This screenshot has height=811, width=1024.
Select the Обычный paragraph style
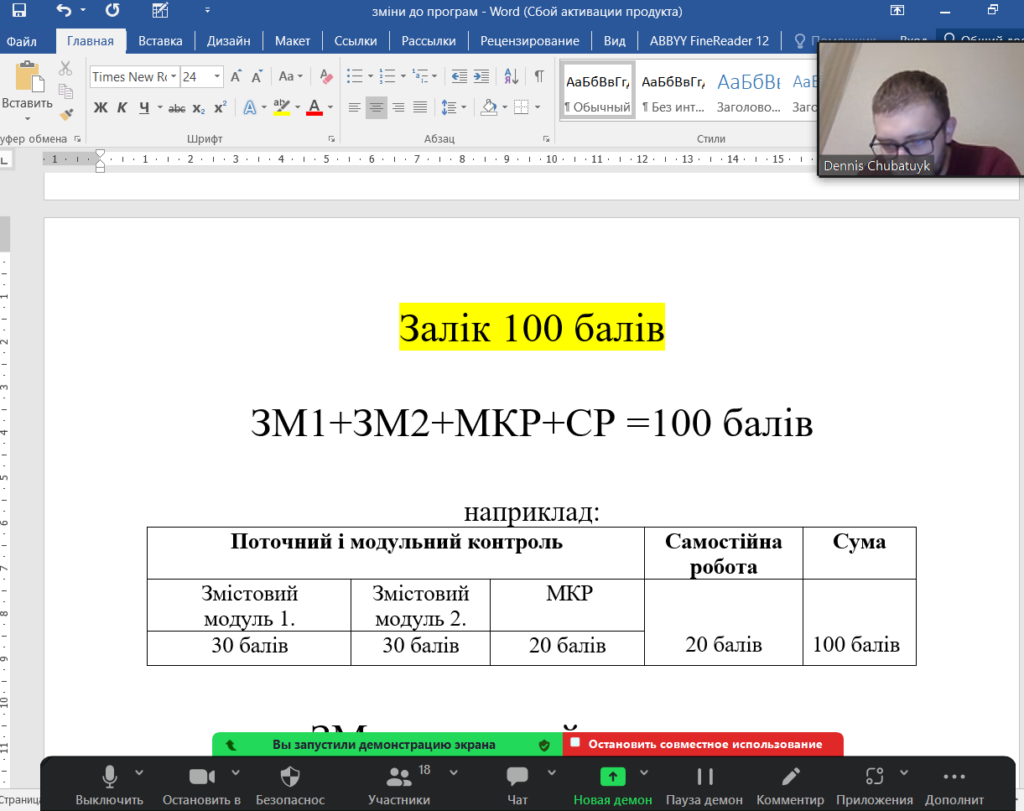click(597, 91)
